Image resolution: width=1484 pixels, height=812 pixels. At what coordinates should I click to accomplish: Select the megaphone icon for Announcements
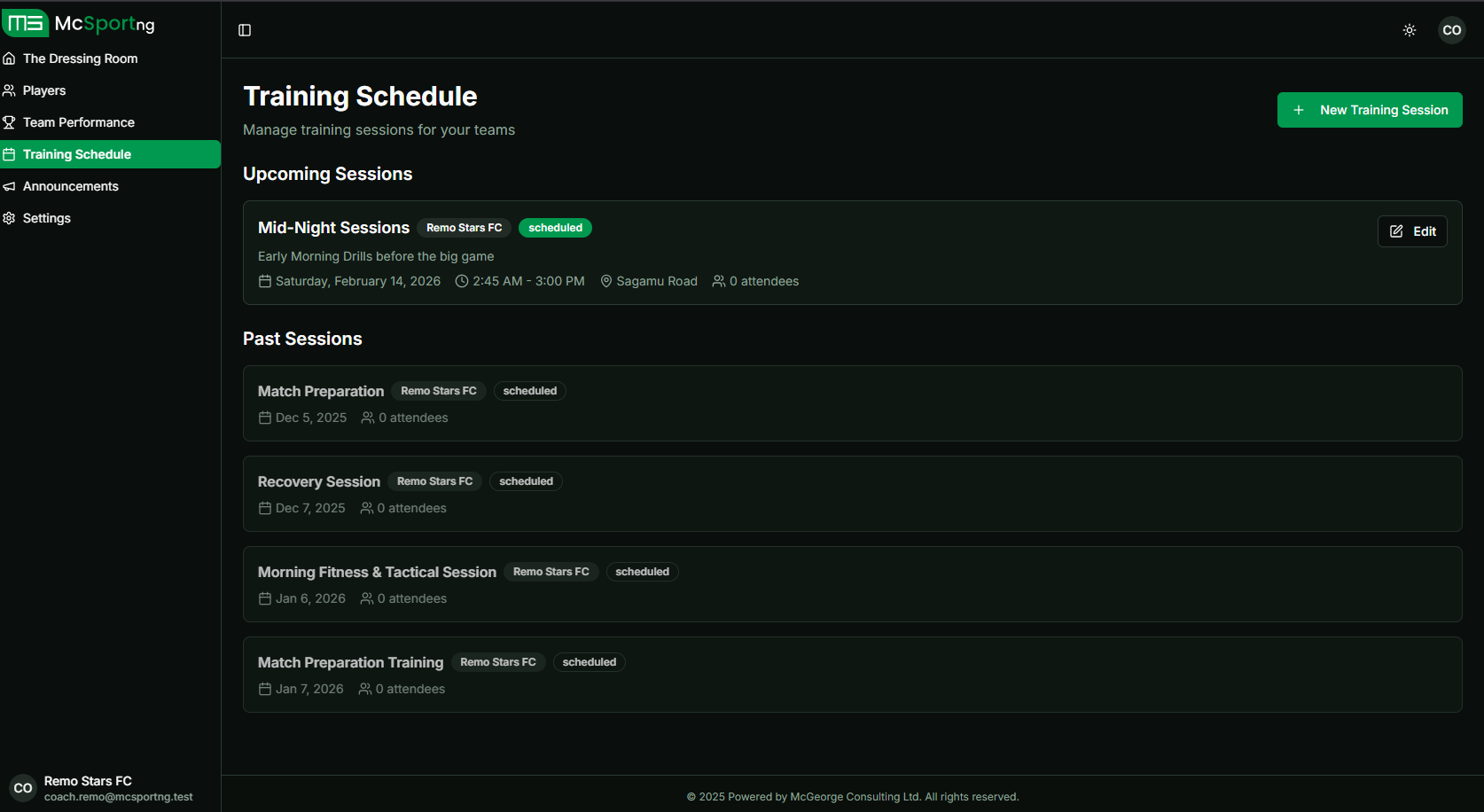tap(10, 185)
